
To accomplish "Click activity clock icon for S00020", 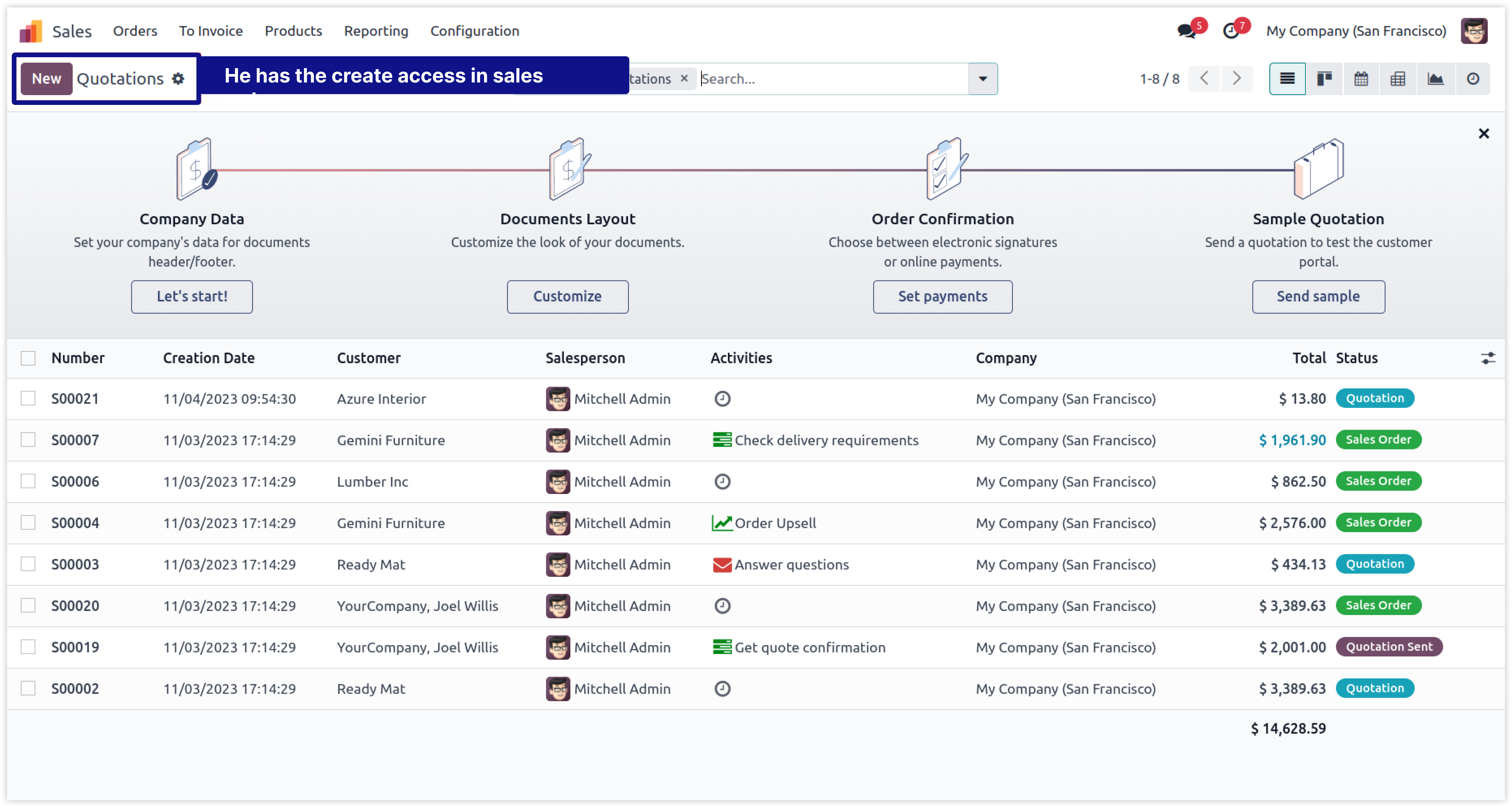I will tap(723, 606).
